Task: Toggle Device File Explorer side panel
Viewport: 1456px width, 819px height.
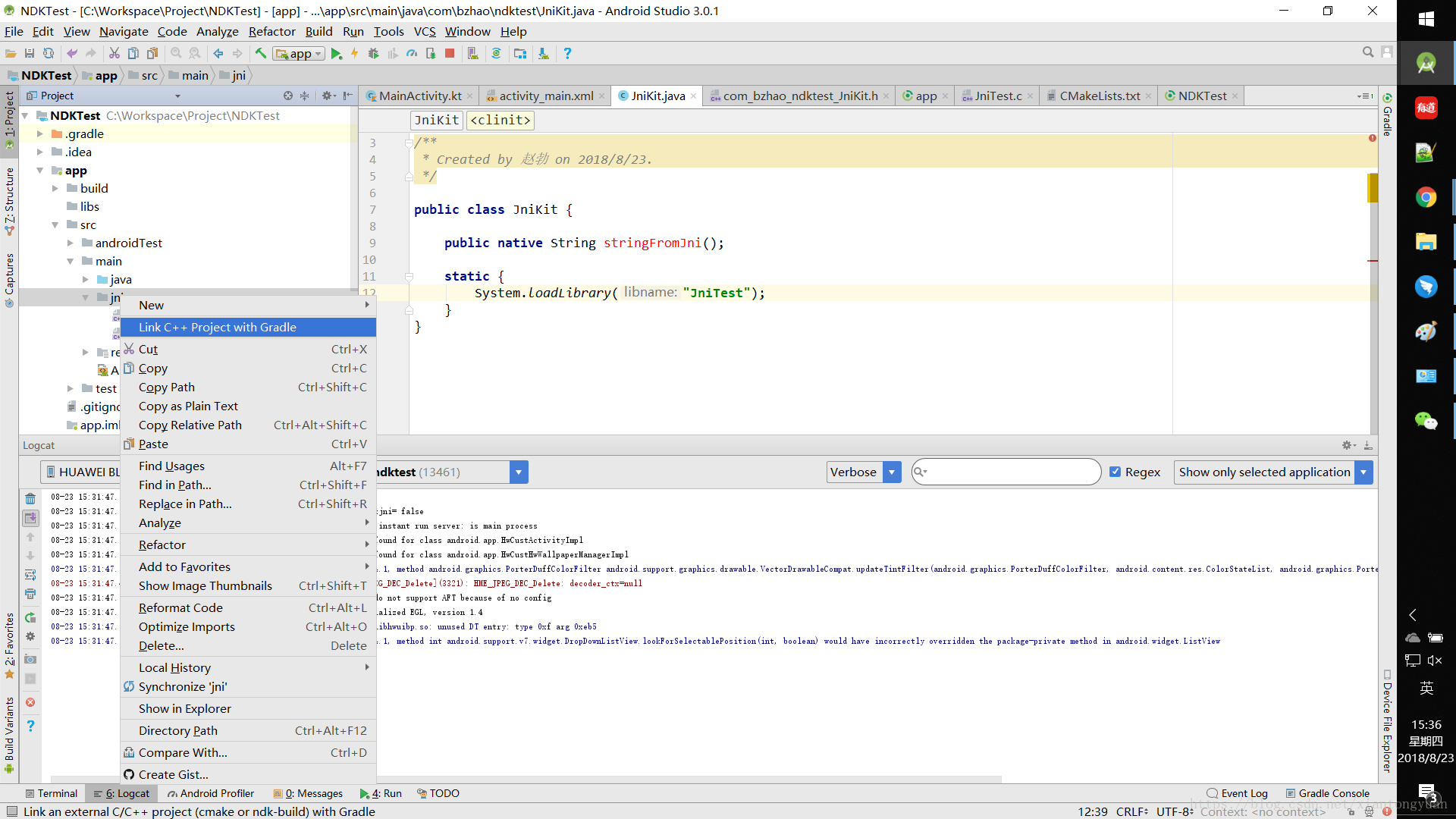Action: pyautogui.click(x=1387, y=721)
